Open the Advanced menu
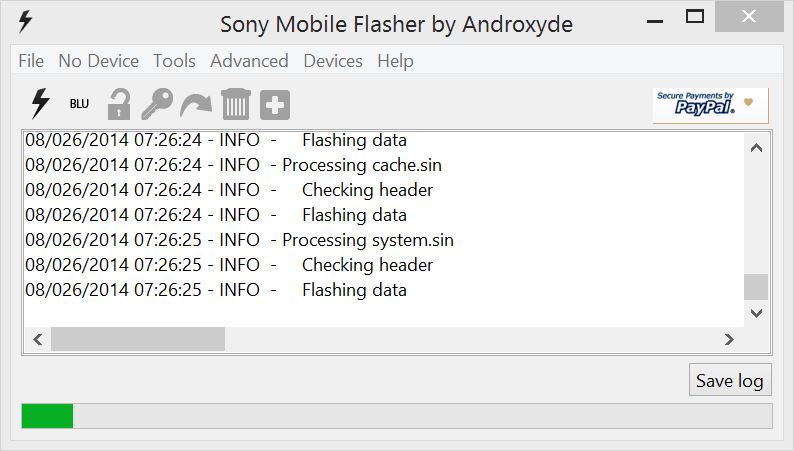Viewport: 794px width, 451px height. click(249, 61)
